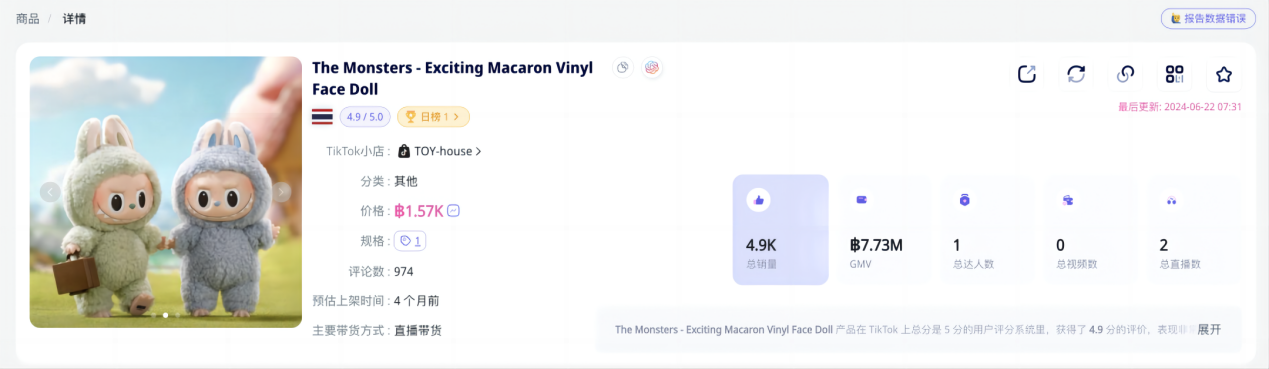Select the 总销量 stat card

point(780,230)
